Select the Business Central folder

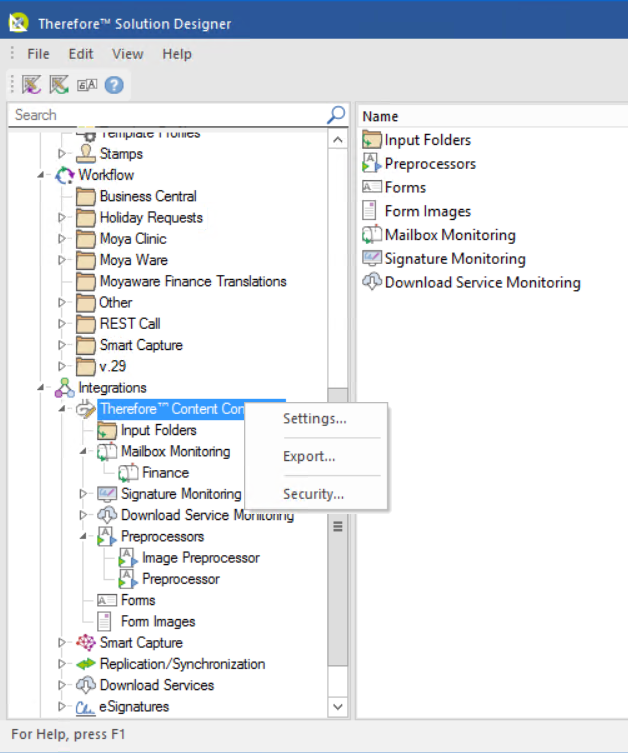(148, 196)
